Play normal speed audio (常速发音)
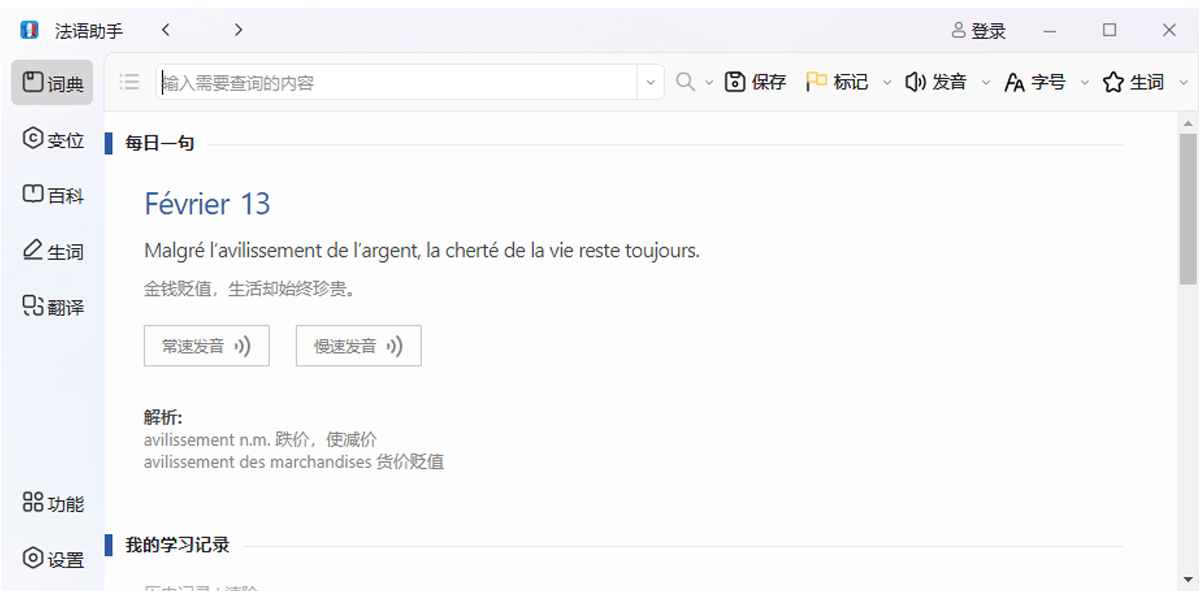This screenshot has height=600, width=1200. point(206,346)
